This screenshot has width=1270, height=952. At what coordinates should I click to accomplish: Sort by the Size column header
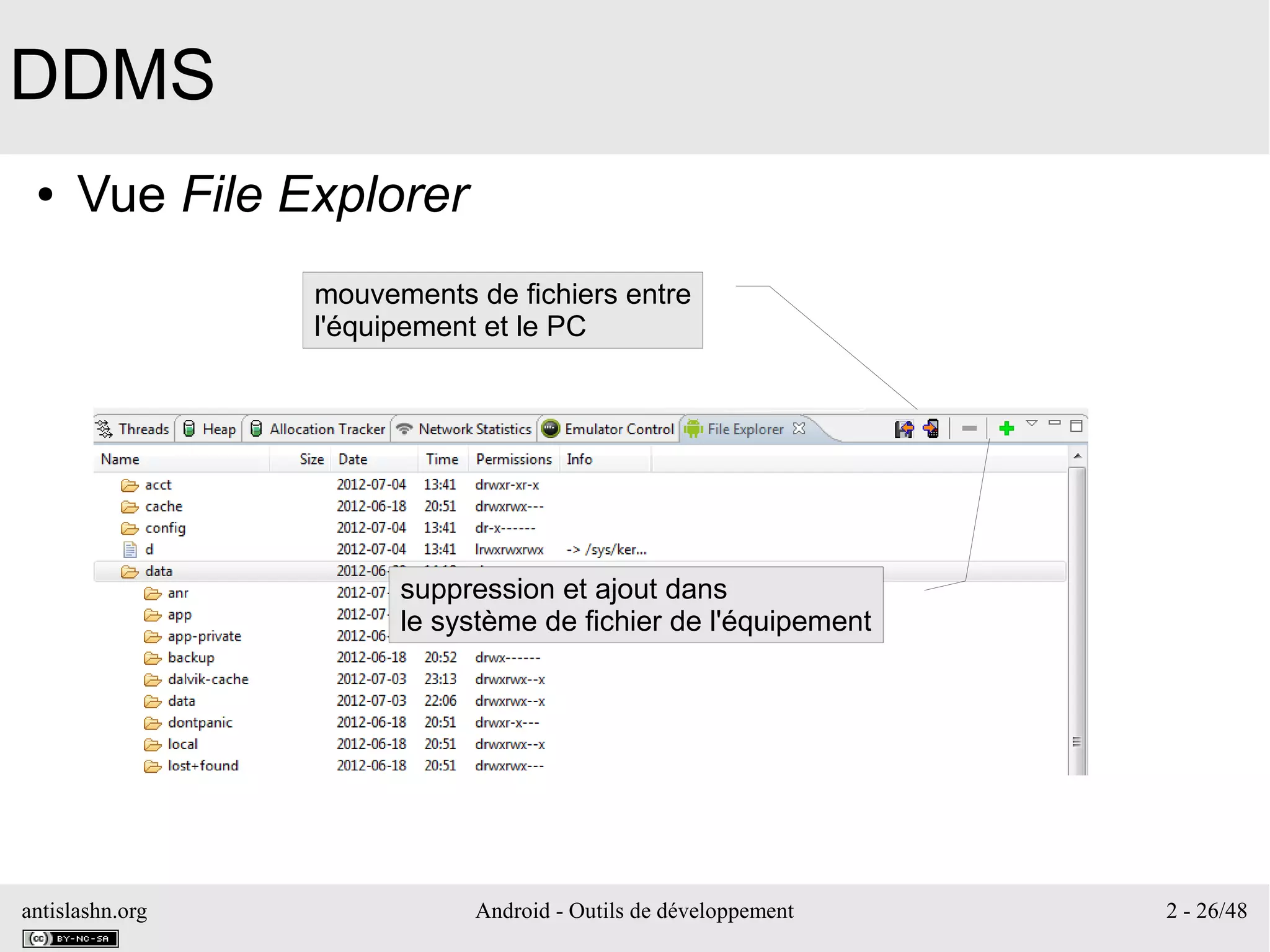point(300,460)
